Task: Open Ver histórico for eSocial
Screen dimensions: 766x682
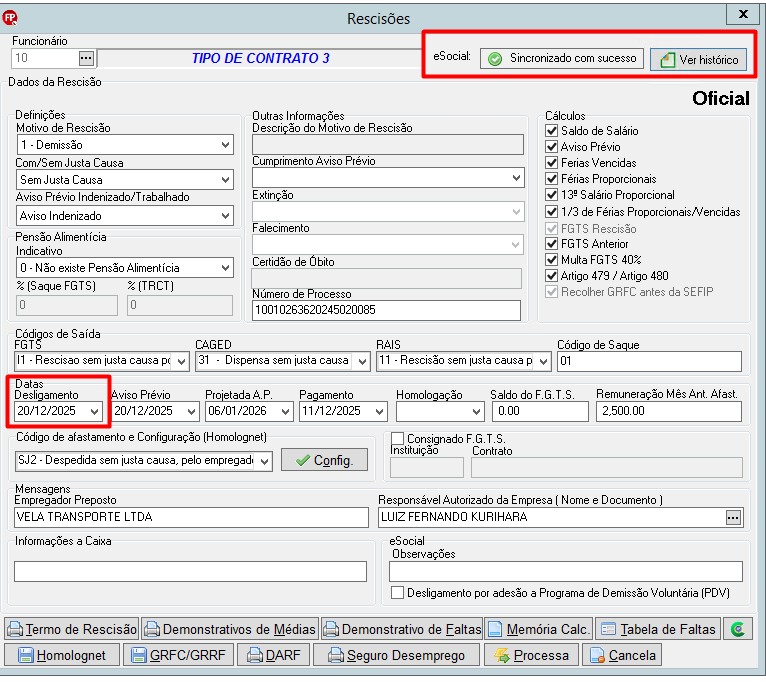Action: pos(699,60)
